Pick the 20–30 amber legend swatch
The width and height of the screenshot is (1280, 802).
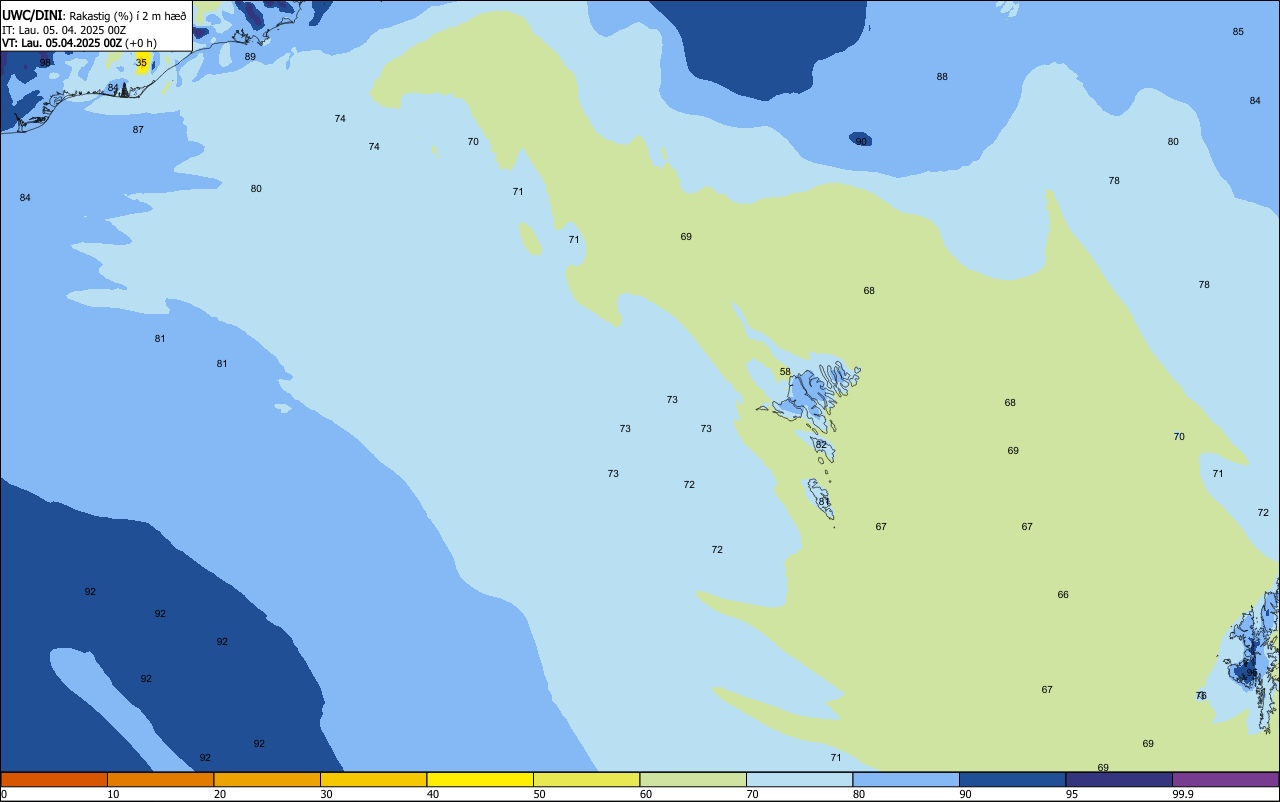267,779
